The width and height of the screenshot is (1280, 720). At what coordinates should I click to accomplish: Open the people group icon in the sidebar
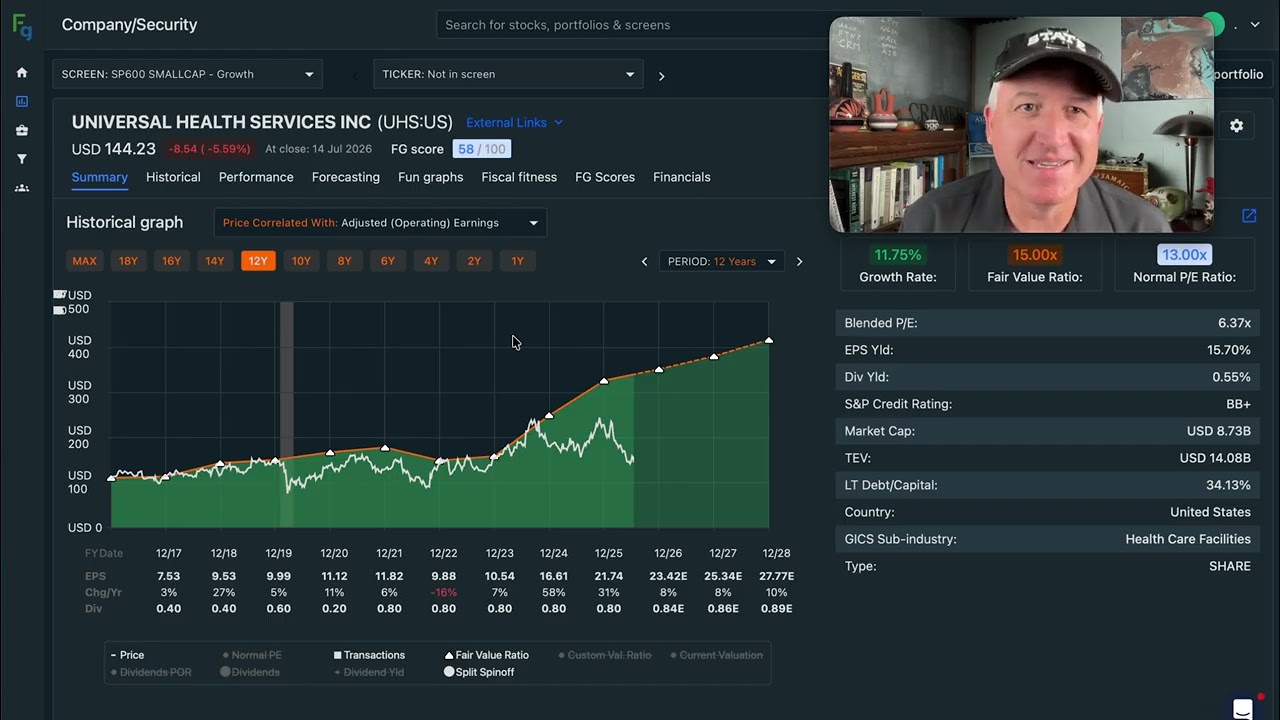(x=22, y=188)
